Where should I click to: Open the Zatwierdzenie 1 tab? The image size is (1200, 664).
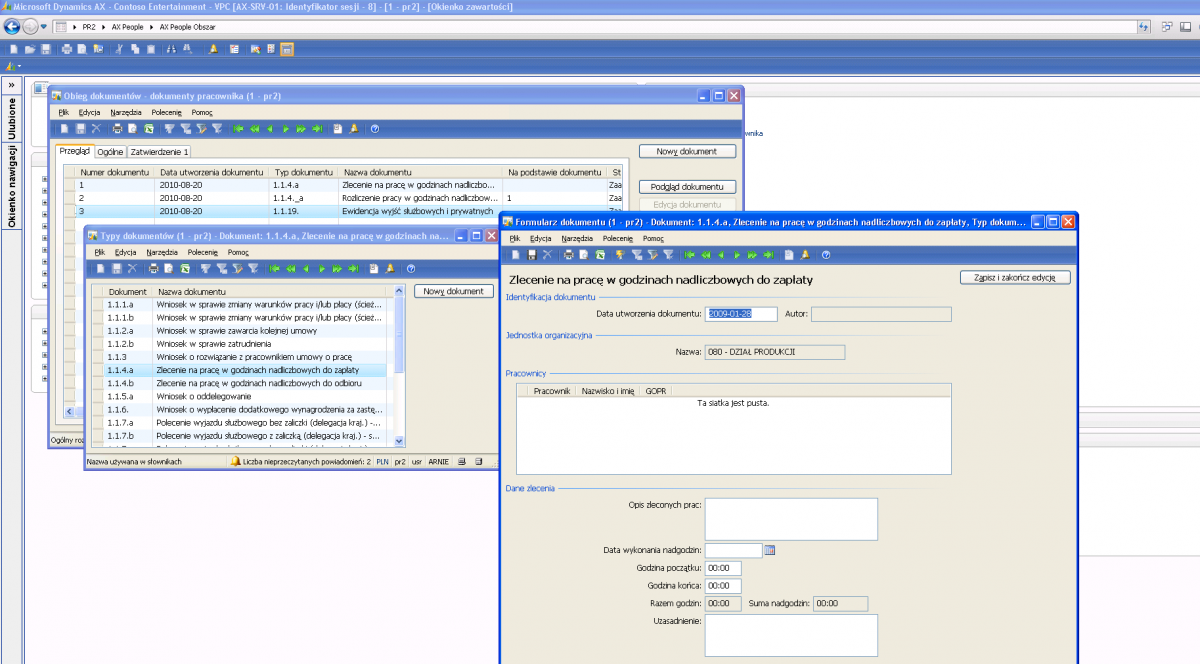[x=159, y=152]
